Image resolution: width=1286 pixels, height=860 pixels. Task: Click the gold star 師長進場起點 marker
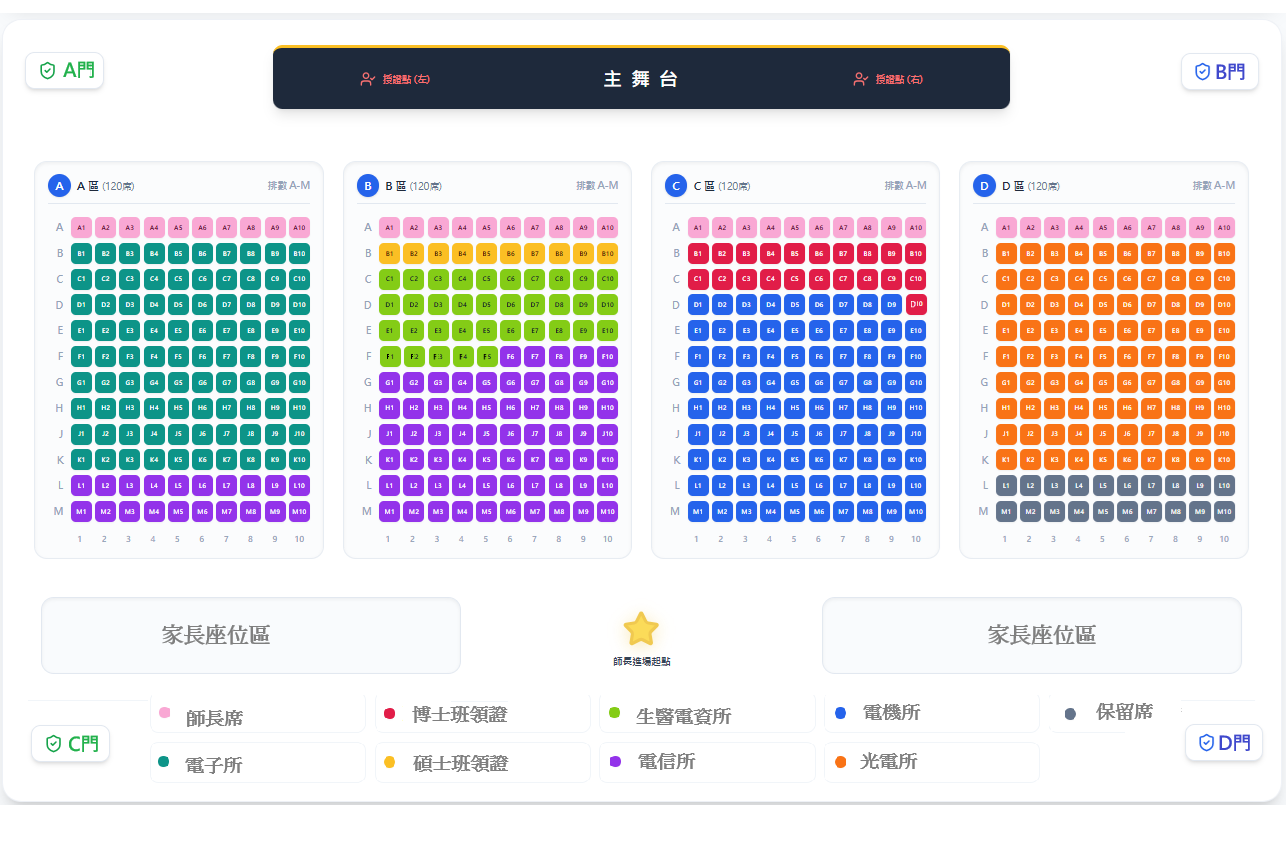click(641, 629)
